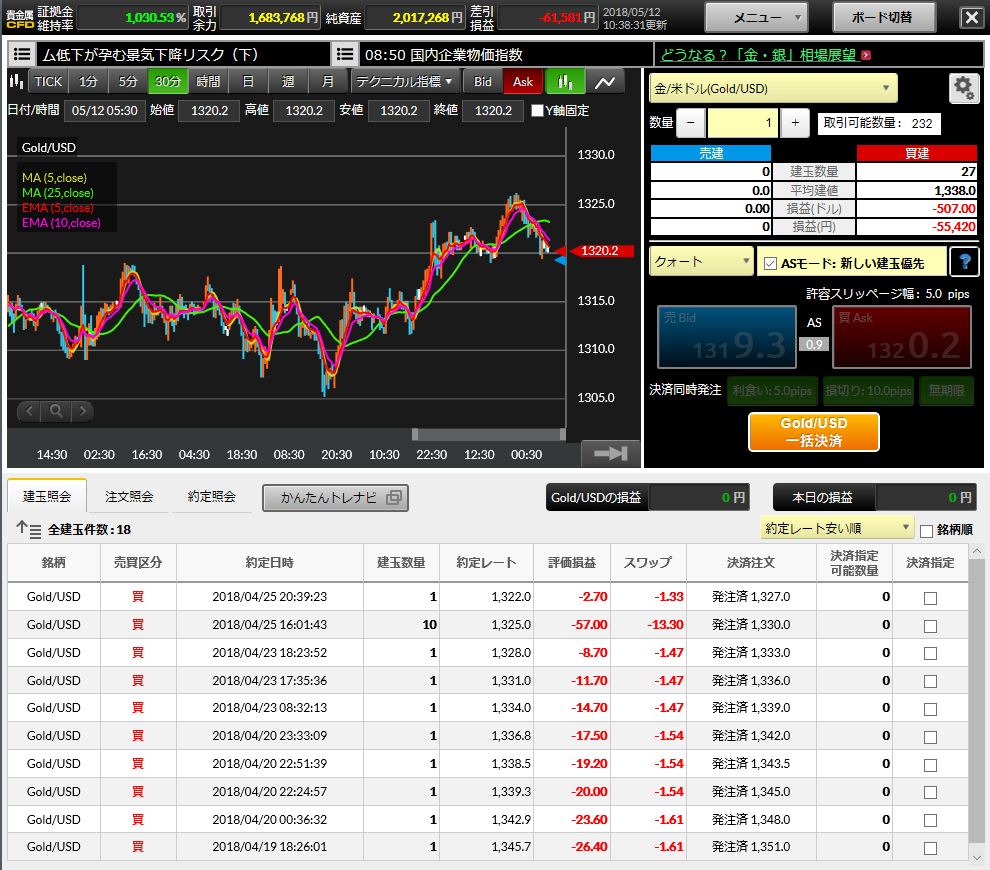Screen dimensions: 990x870
Task: Open 金/米ドル(Gold/USD) instrument selector
Action: pyautogui.click(x=773, y=88)
